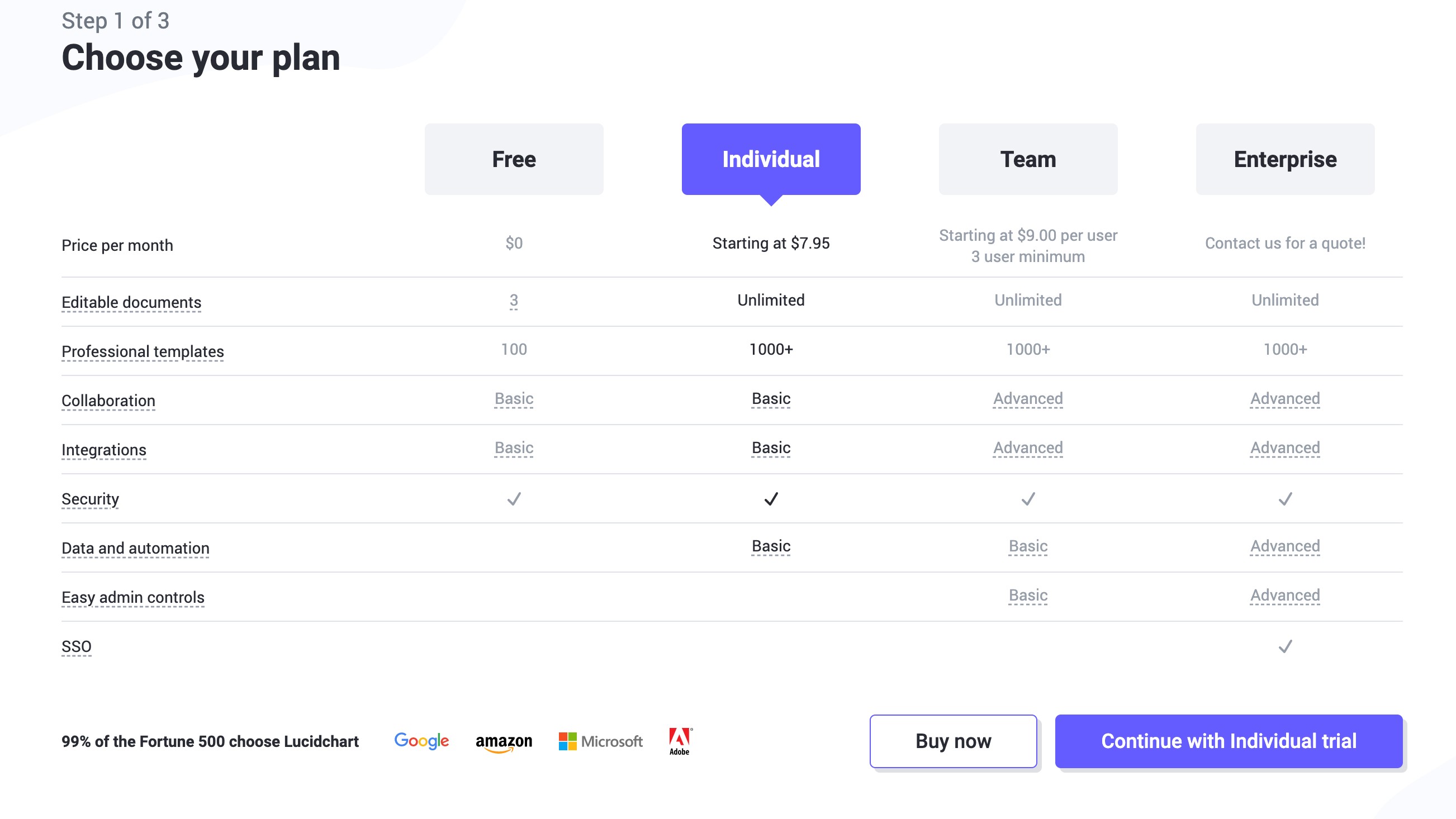Click the Individual plan Security checkmark

[x=771, y=499]
